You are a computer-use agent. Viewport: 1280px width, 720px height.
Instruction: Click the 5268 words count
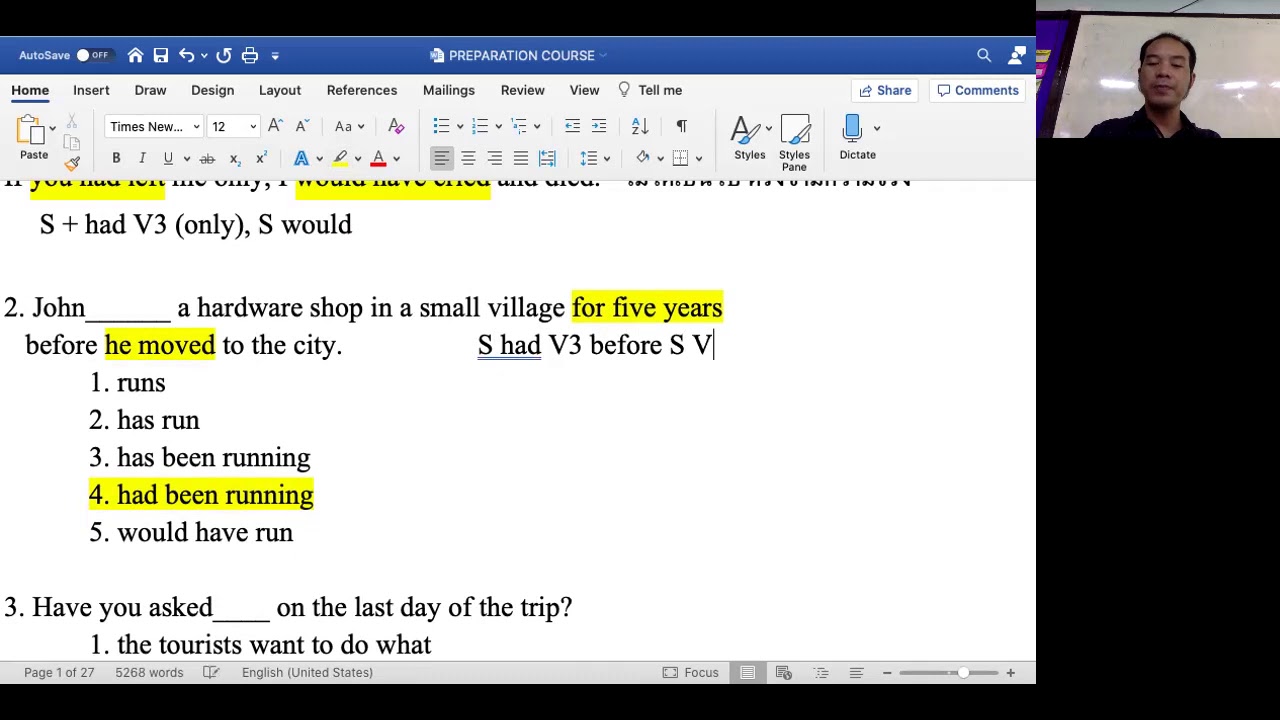pos(149,672)
